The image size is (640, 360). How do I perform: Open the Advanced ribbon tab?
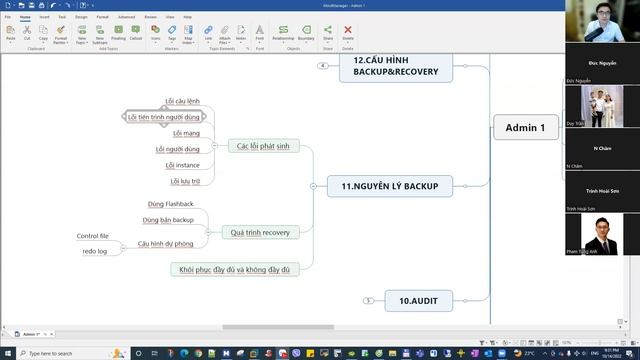click(x=127, y=17)
